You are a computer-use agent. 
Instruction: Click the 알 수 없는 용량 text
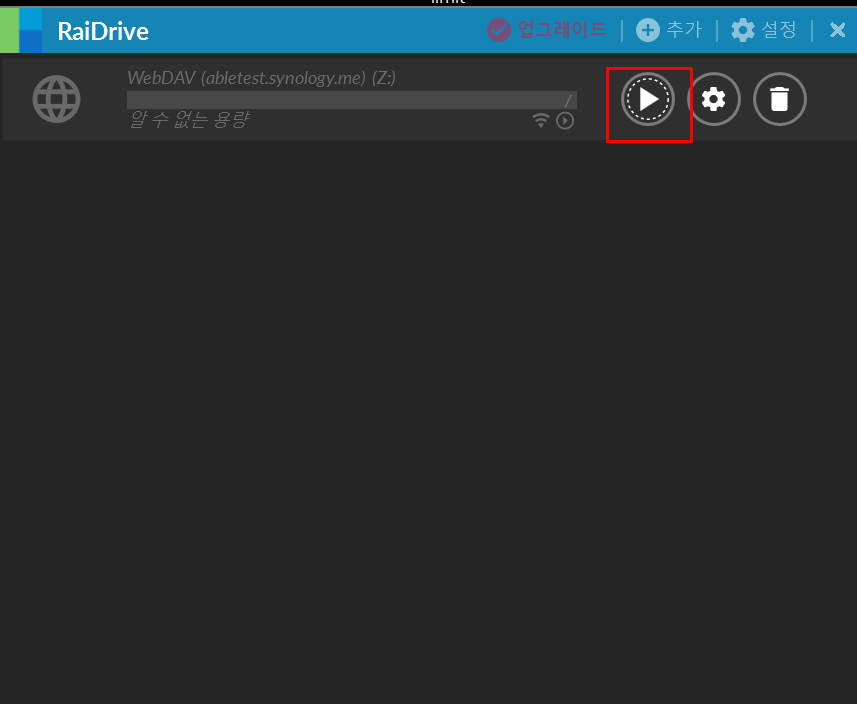point(189,119)
